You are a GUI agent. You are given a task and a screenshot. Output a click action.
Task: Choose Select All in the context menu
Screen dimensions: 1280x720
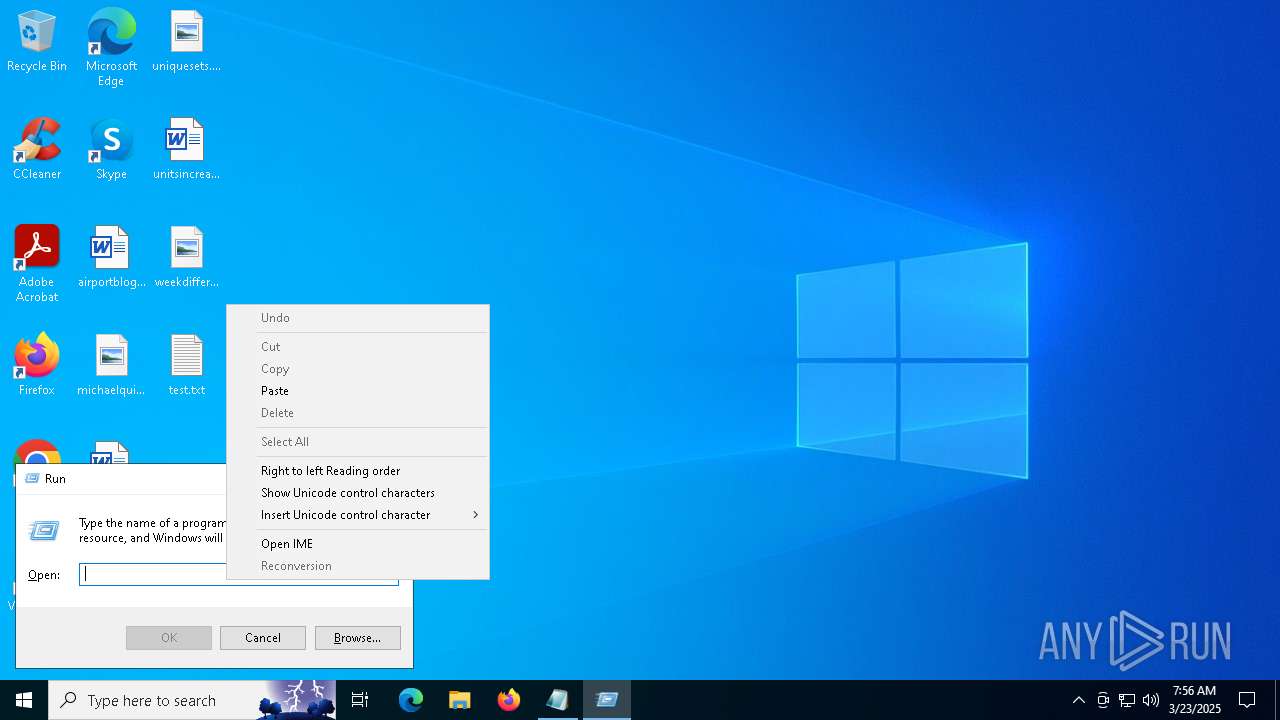pyautogui.click(x=358, y=442)
